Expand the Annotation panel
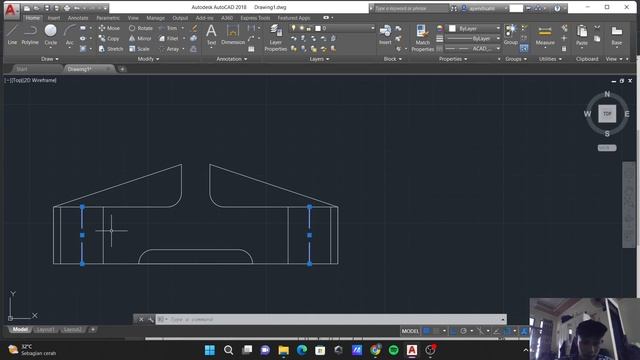 pos(231,59)
